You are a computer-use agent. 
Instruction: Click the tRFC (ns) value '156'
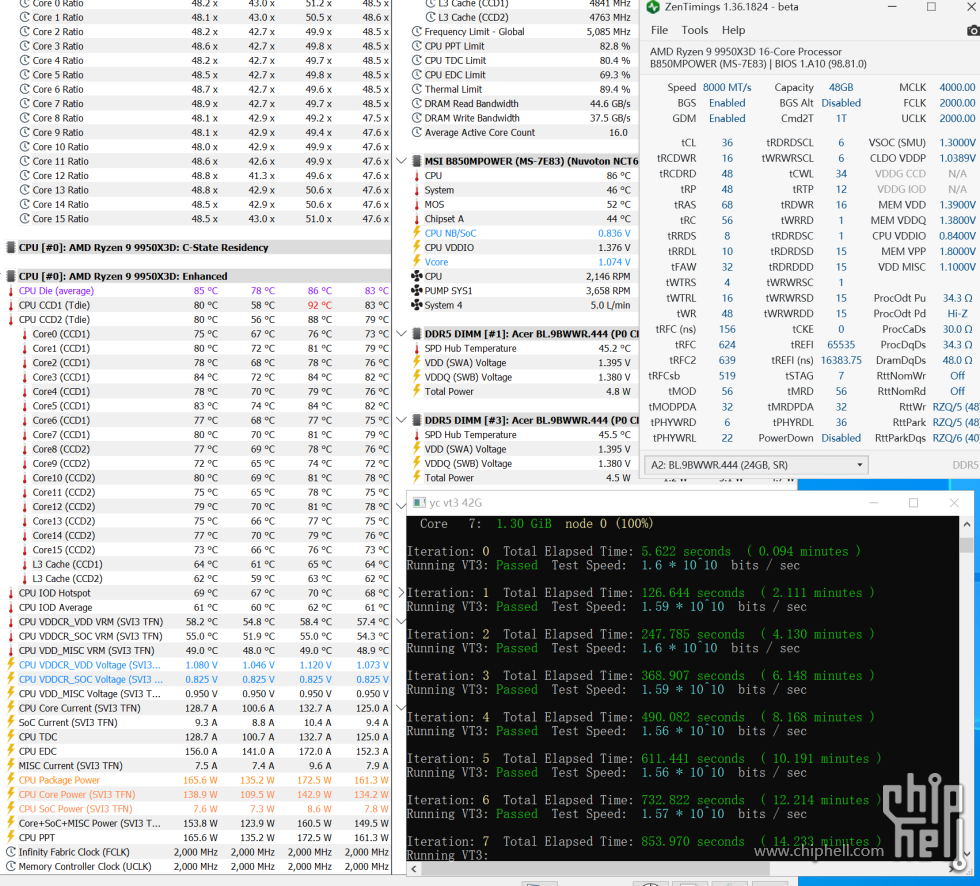(727, 329)
